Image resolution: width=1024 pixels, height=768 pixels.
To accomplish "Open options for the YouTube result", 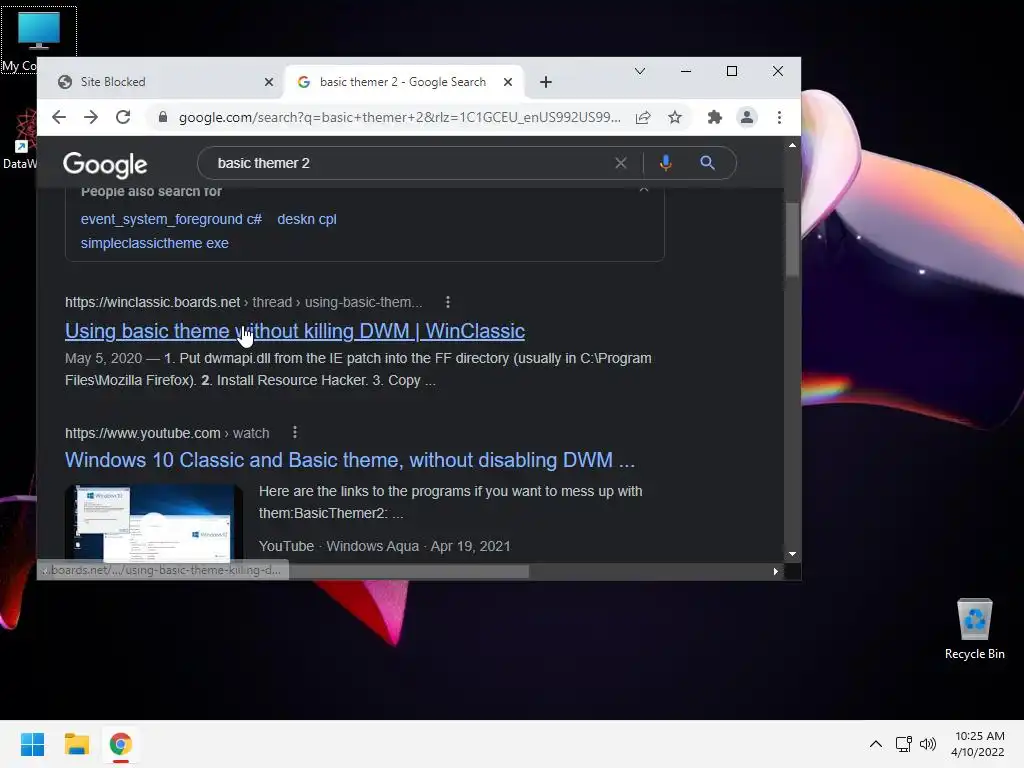I will point(295,432).
